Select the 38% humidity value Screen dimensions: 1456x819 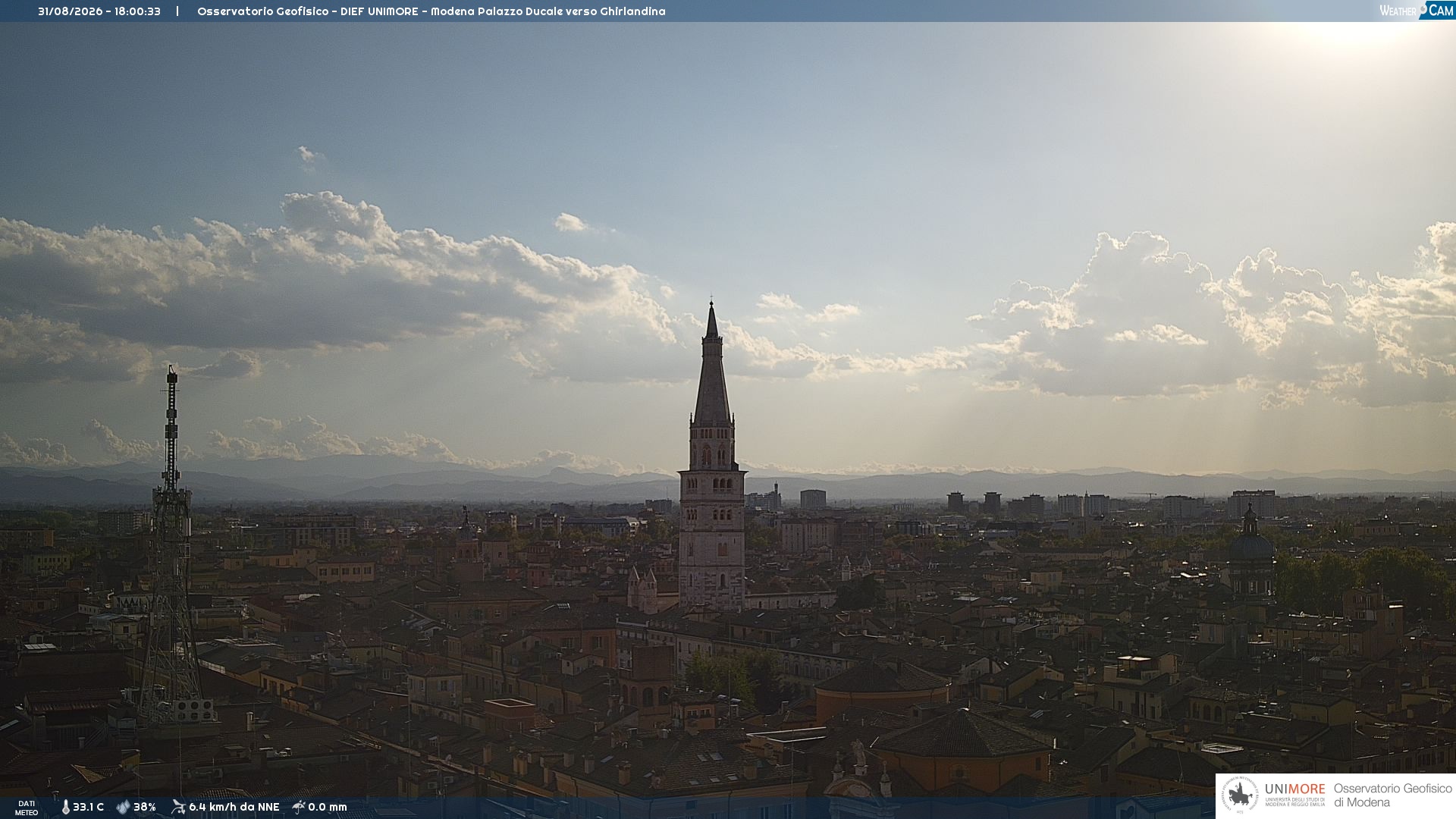pyautogui.click(x=145, y=807)
